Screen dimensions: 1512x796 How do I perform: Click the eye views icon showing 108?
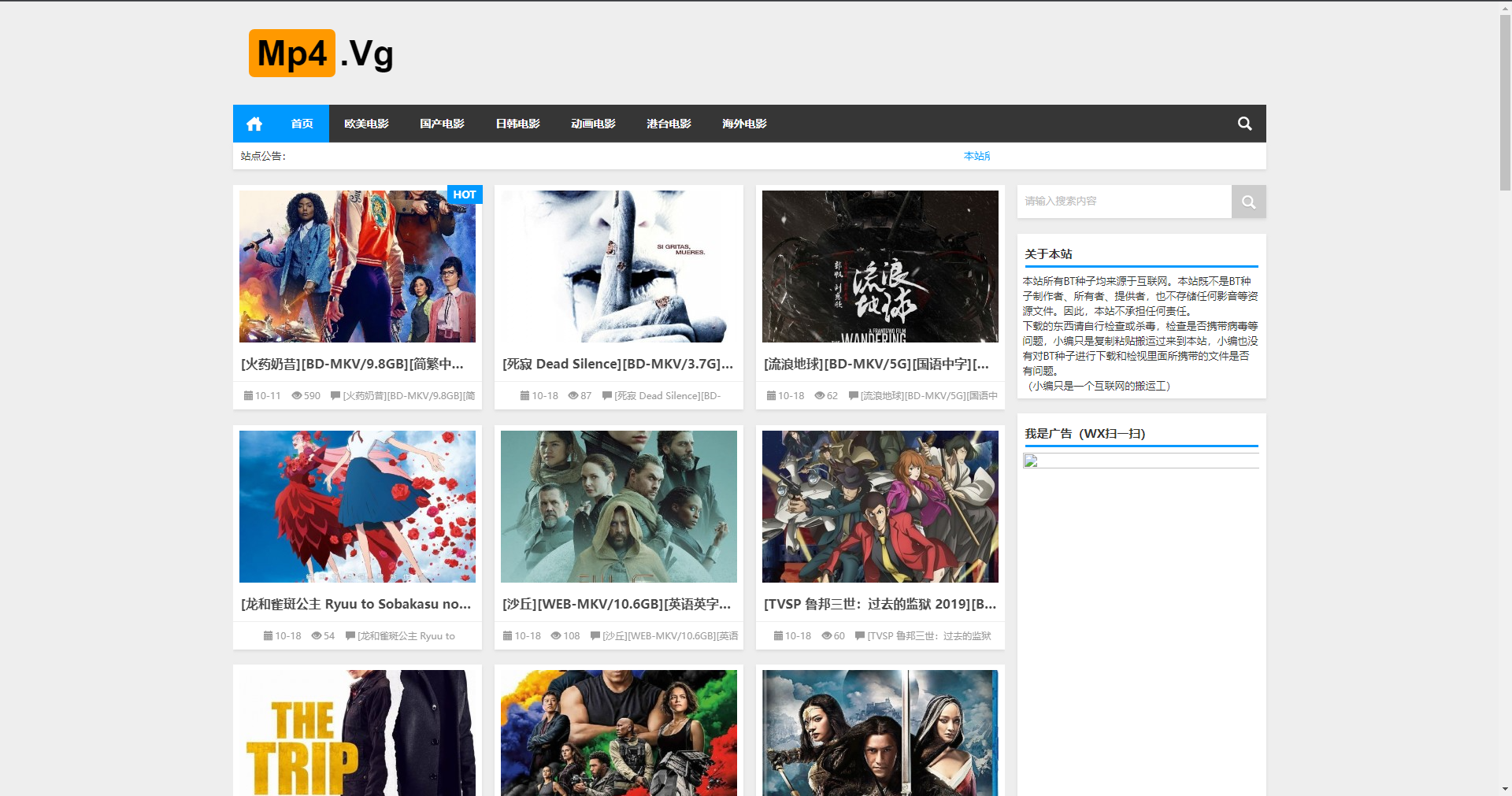(556, 635)
